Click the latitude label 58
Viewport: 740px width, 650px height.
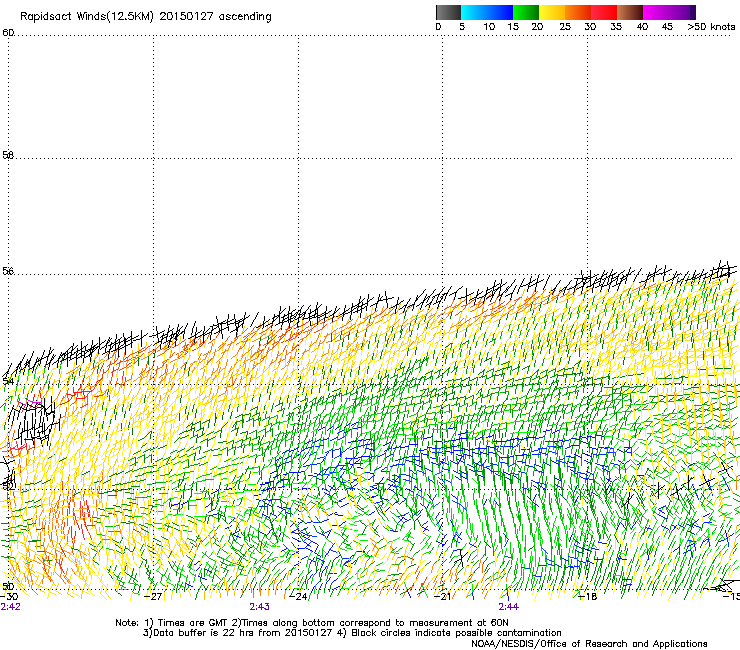(x=8, y=155)
